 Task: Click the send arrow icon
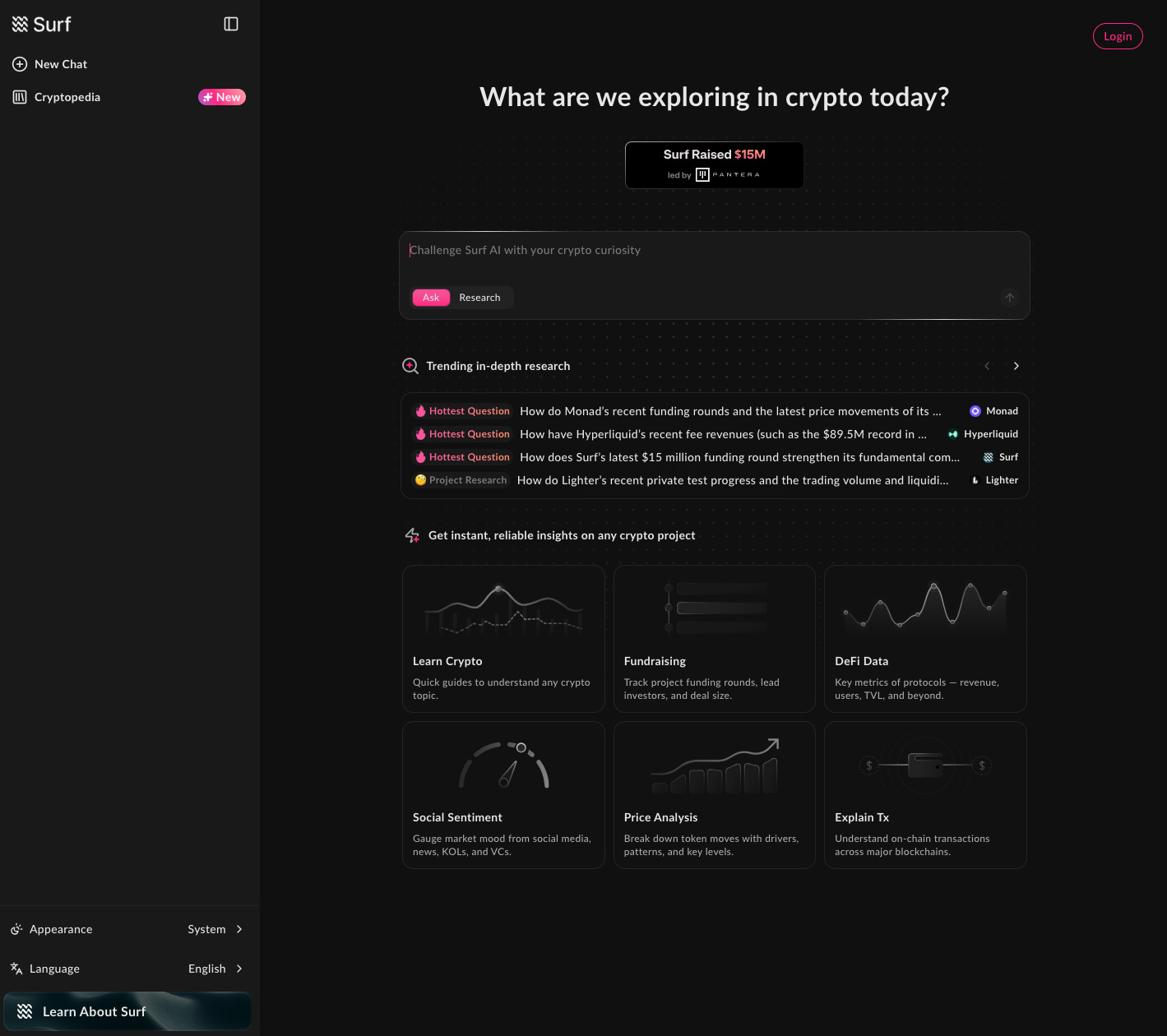[x=1010, y=298]
